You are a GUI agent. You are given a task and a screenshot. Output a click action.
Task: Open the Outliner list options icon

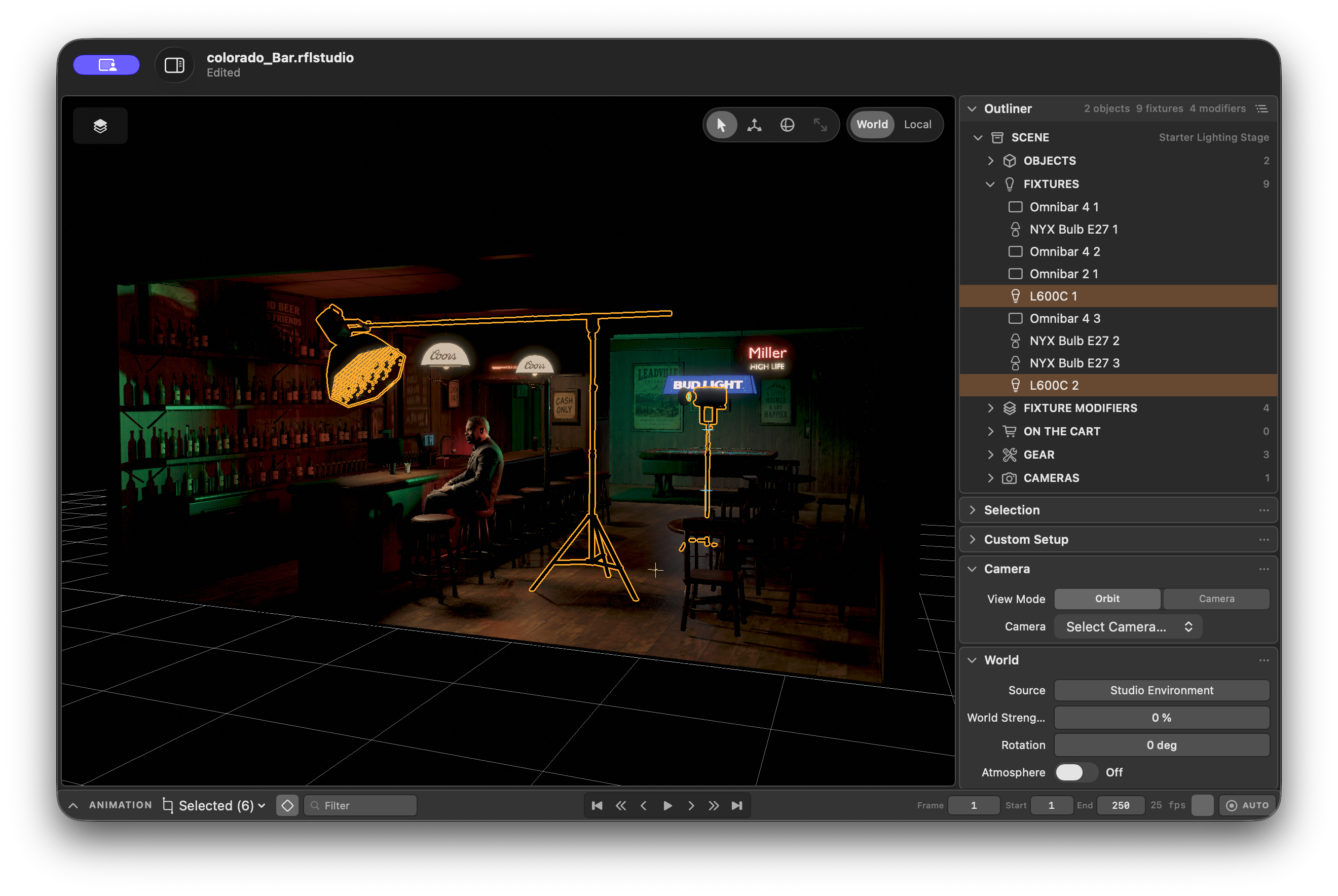[1262, 108]
